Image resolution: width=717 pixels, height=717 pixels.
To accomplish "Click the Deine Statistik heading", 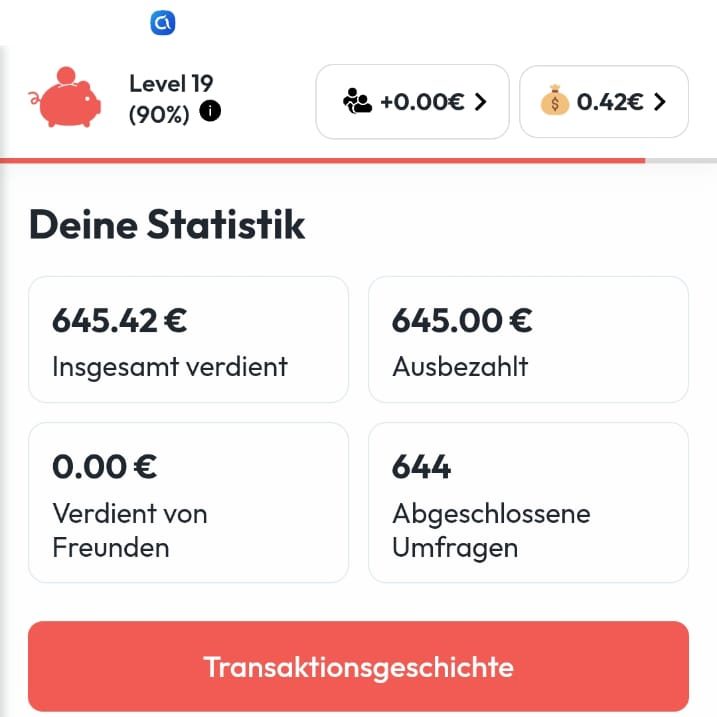I will click(x=167, y=225).
